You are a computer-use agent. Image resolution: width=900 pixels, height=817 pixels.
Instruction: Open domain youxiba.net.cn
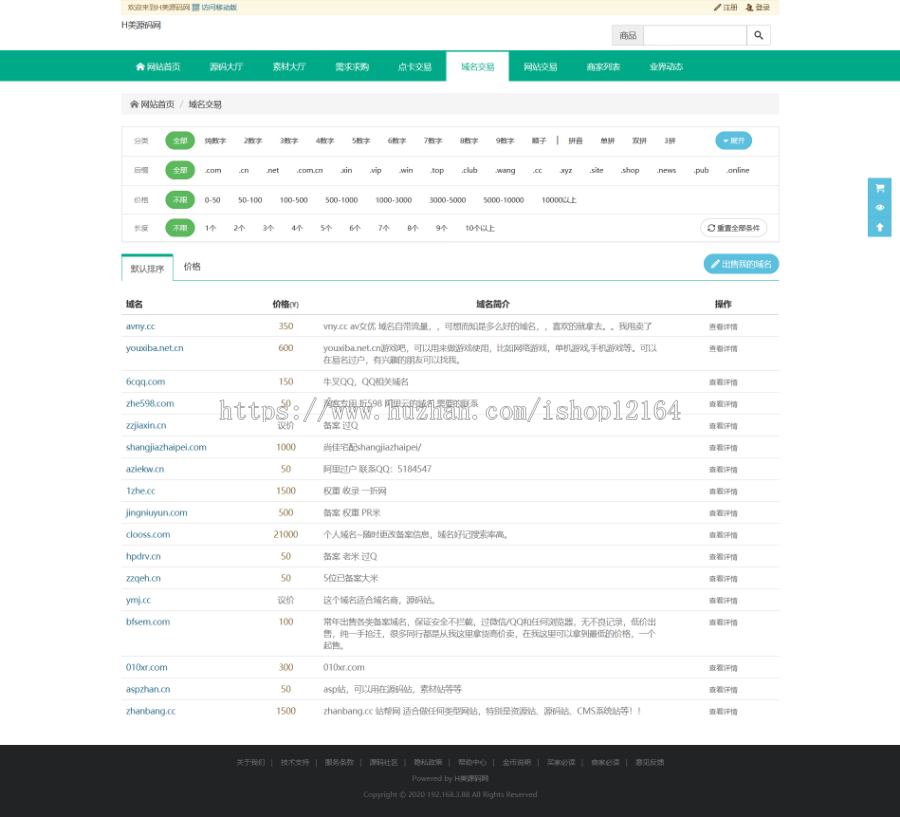(x=155, y=348)
